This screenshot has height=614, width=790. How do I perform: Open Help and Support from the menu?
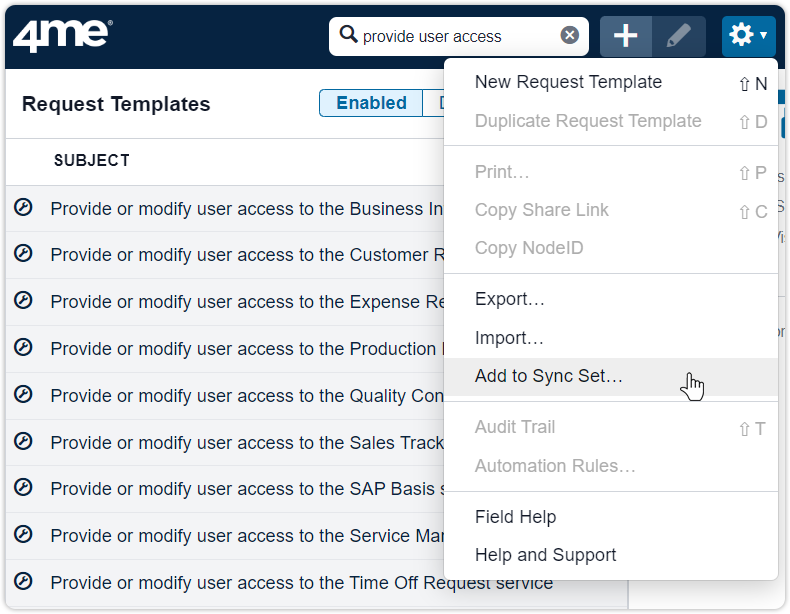(x=611, y=556)
